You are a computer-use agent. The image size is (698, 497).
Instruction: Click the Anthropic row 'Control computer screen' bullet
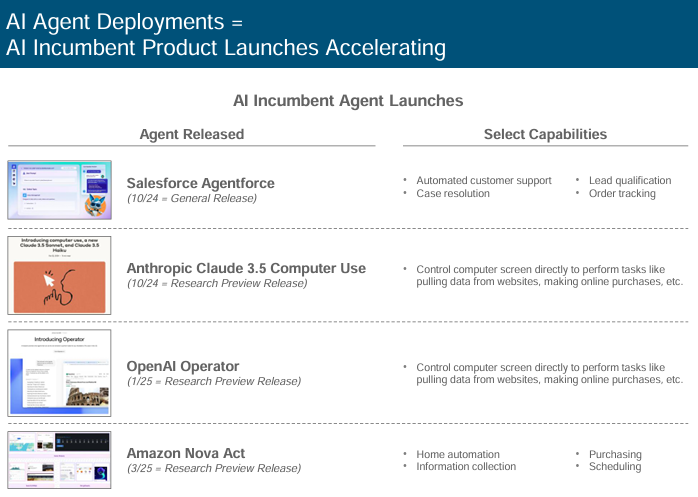click(x=549, y=275)
